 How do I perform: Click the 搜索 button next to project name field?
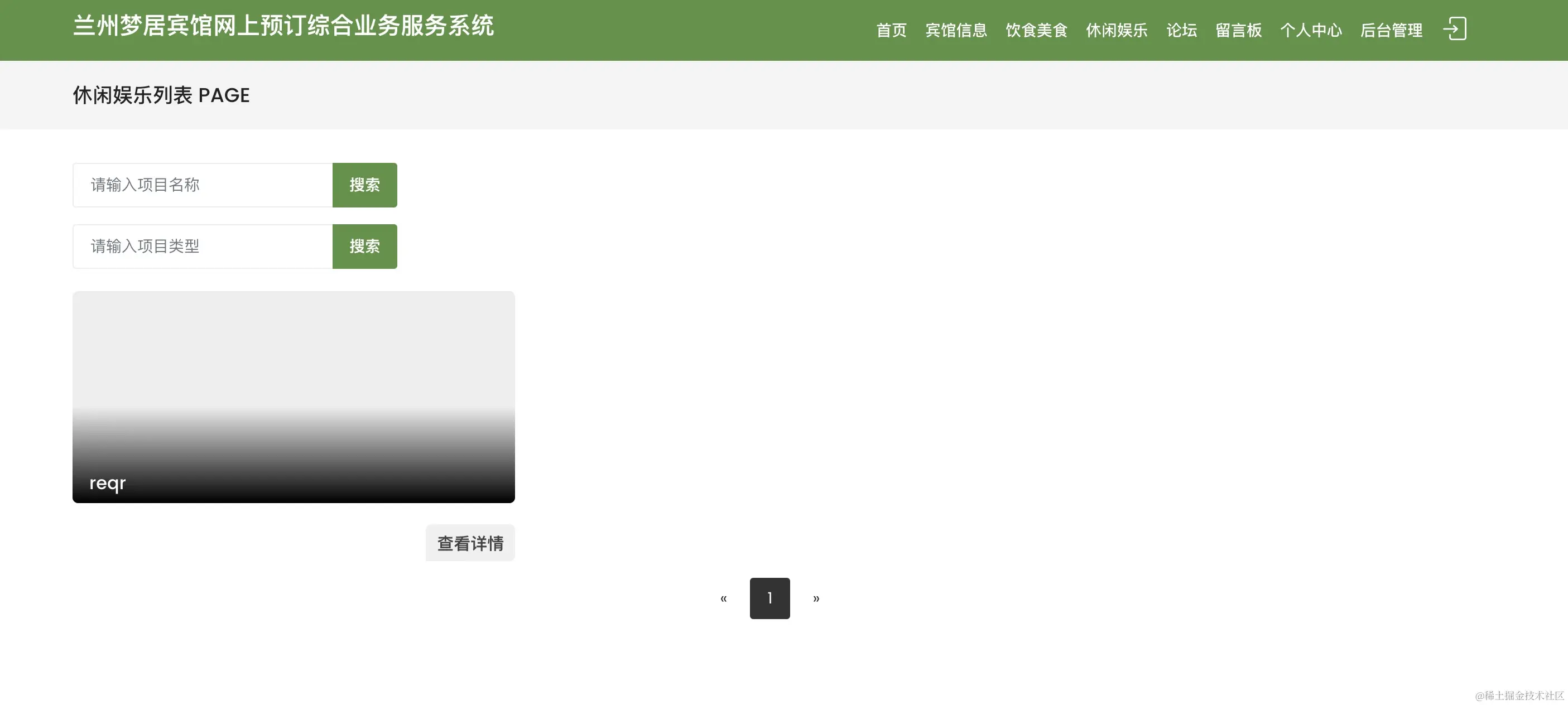tap(364, 185)
